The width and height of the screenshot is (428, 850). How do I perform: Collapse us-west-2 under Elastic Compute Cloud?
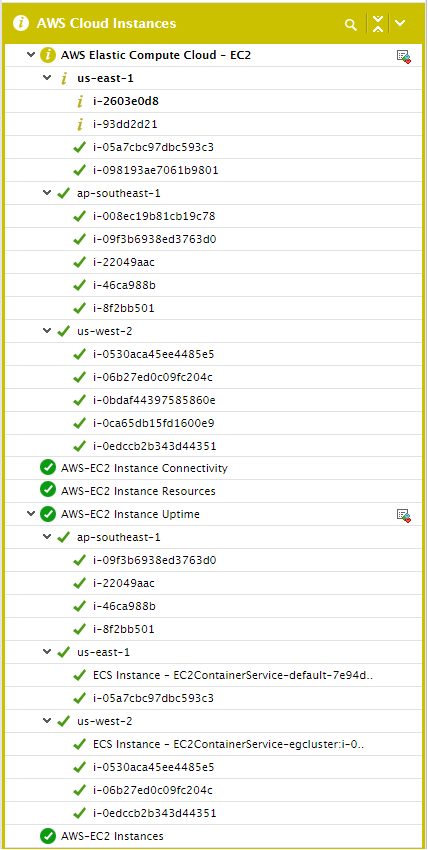(x=47, y=331)
